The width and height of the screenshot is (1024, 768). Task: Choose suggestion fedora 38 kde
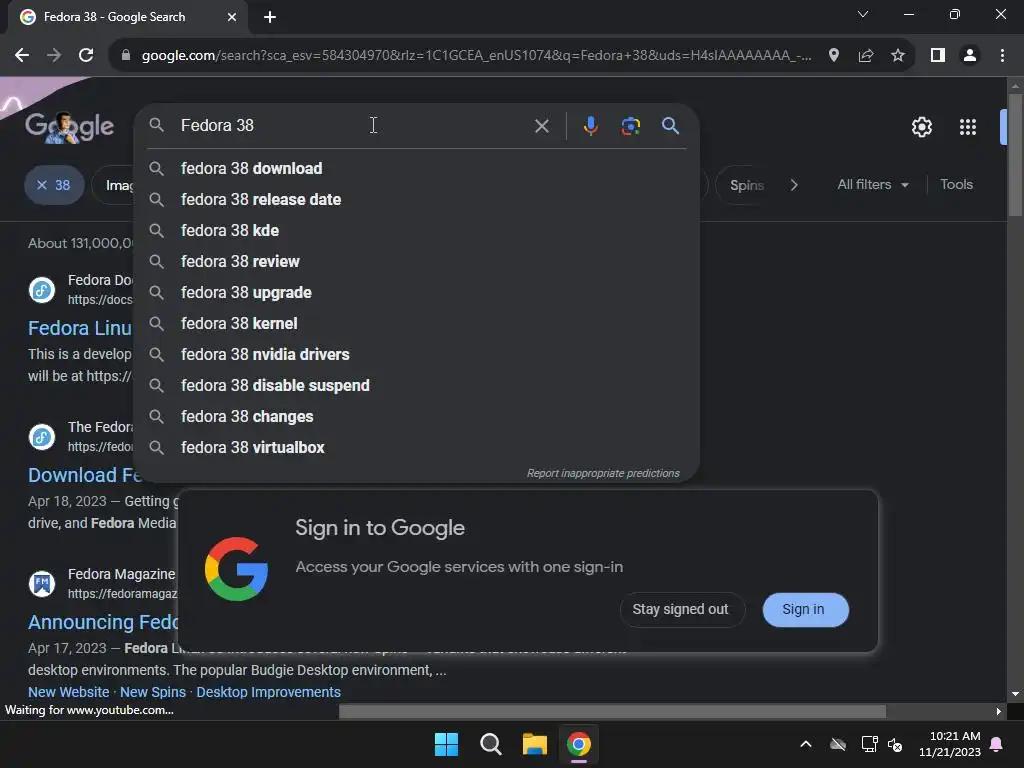point(417,231)
